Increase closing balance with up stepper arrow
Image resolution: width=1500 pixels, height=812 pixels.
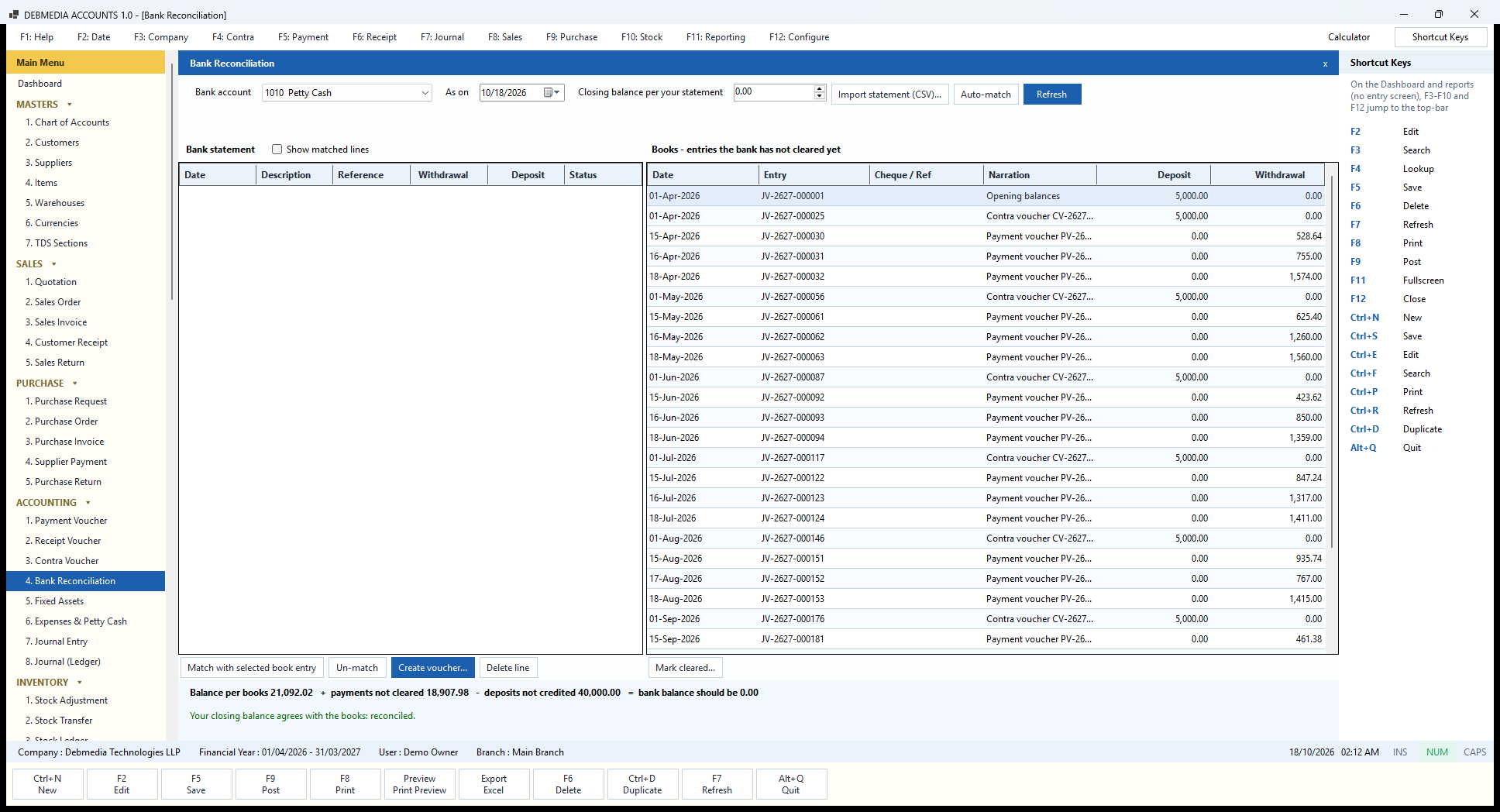pyautogui.click(x=820, y=88)
